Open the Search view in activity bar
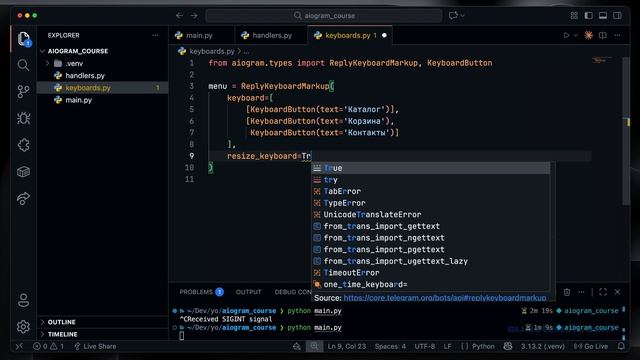 point(24,64)
